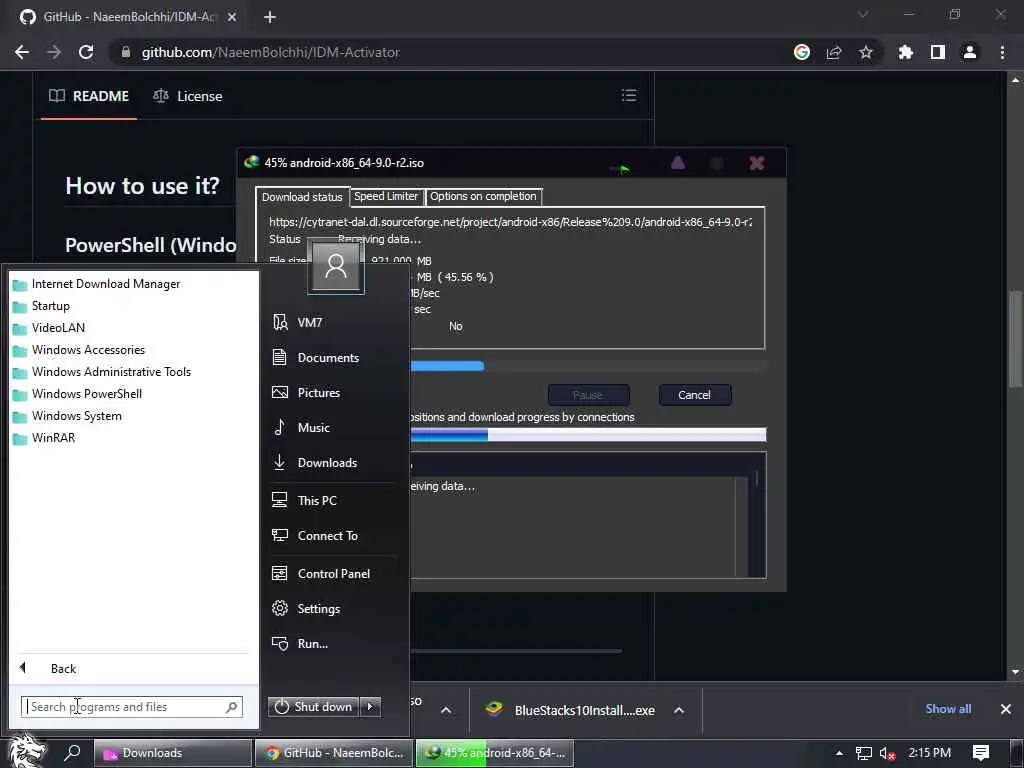Open the Startup folder in Start menu

50,306
